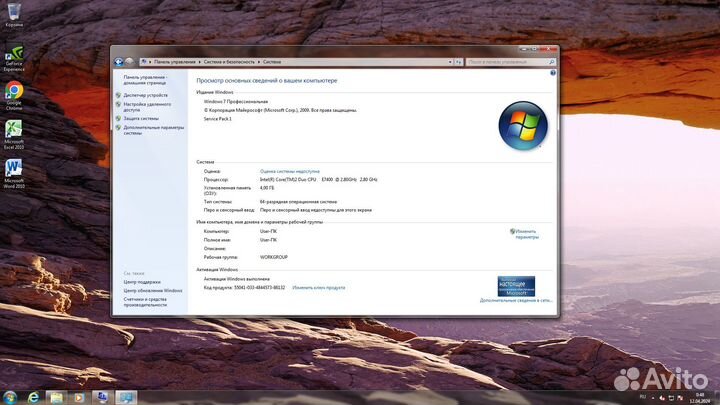Open 'Счетчики и средства производительности' link

tap(145, 302)
